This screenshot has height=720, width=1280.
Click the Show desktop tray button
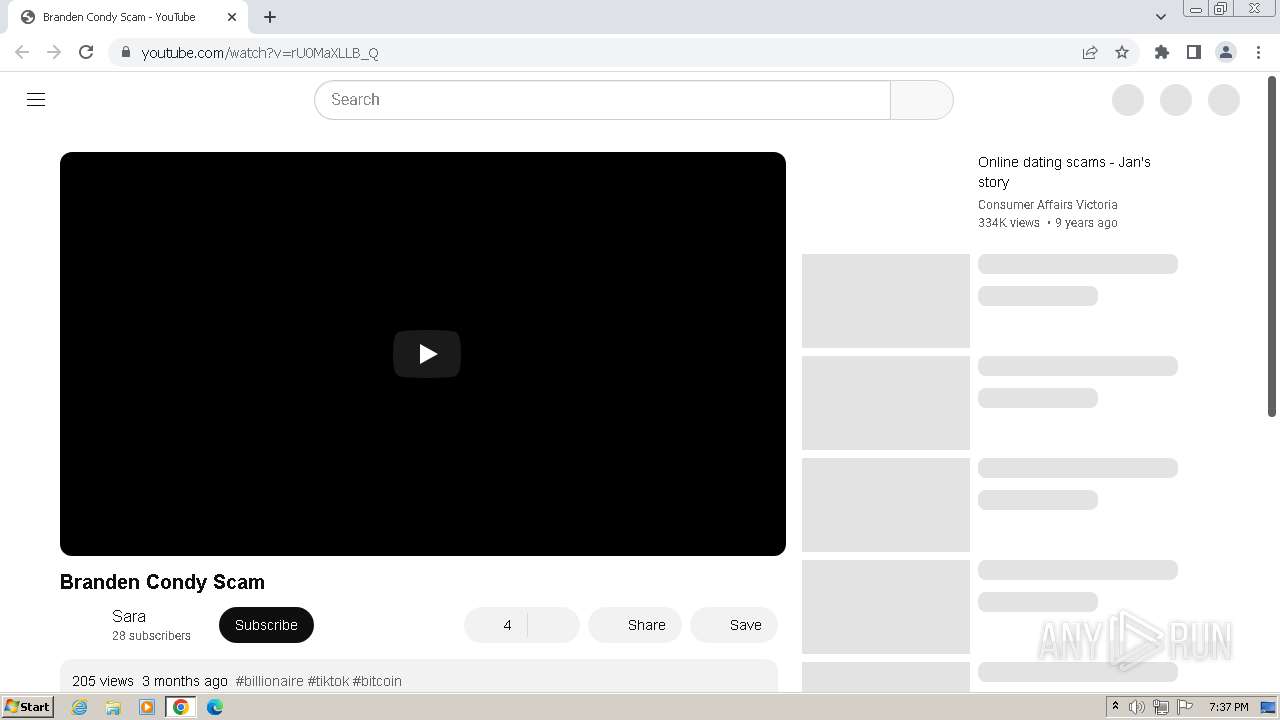[x=1268, y=707]
